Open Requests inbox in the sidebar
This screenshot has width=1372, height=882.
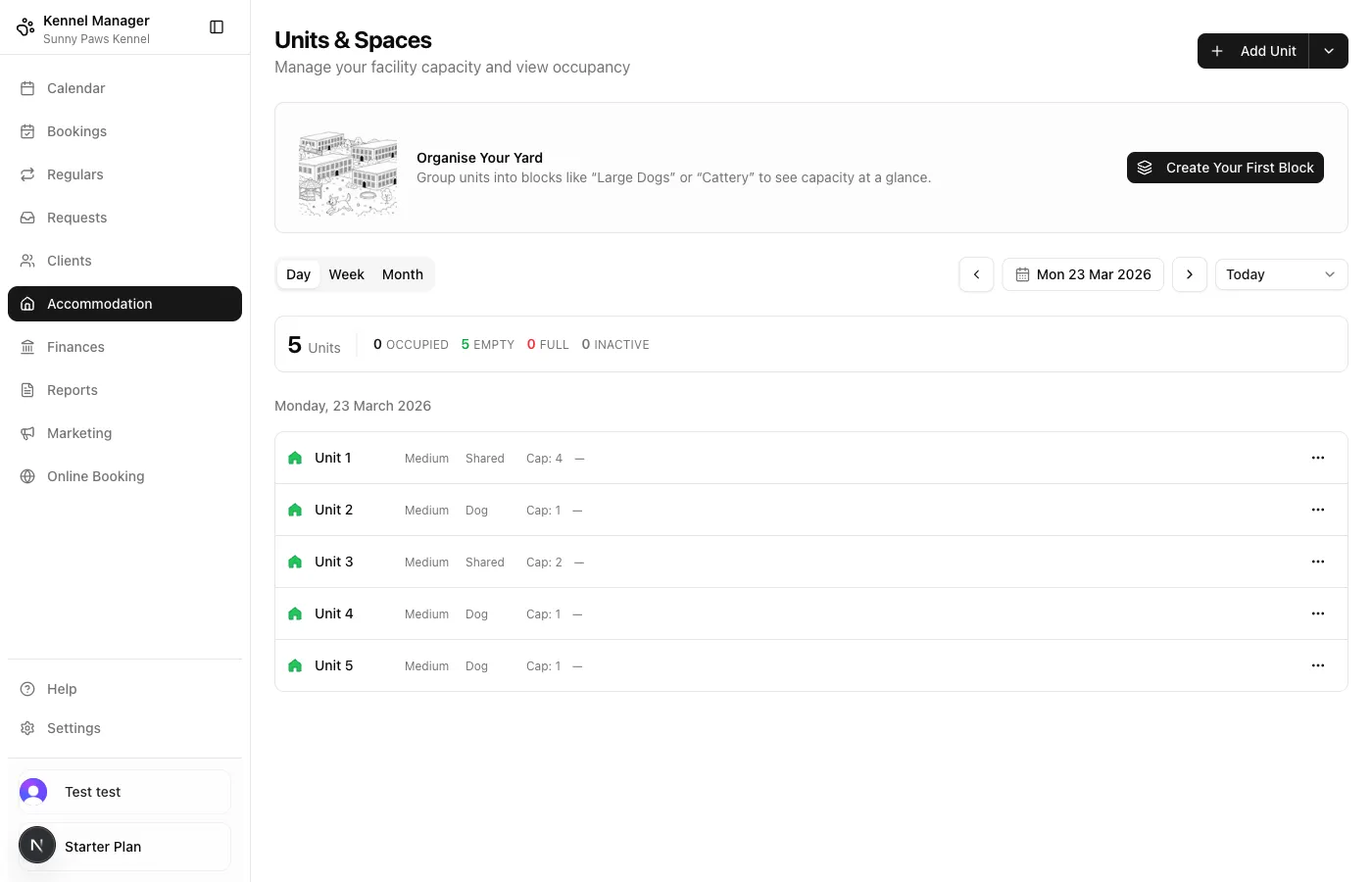(76, 218)
